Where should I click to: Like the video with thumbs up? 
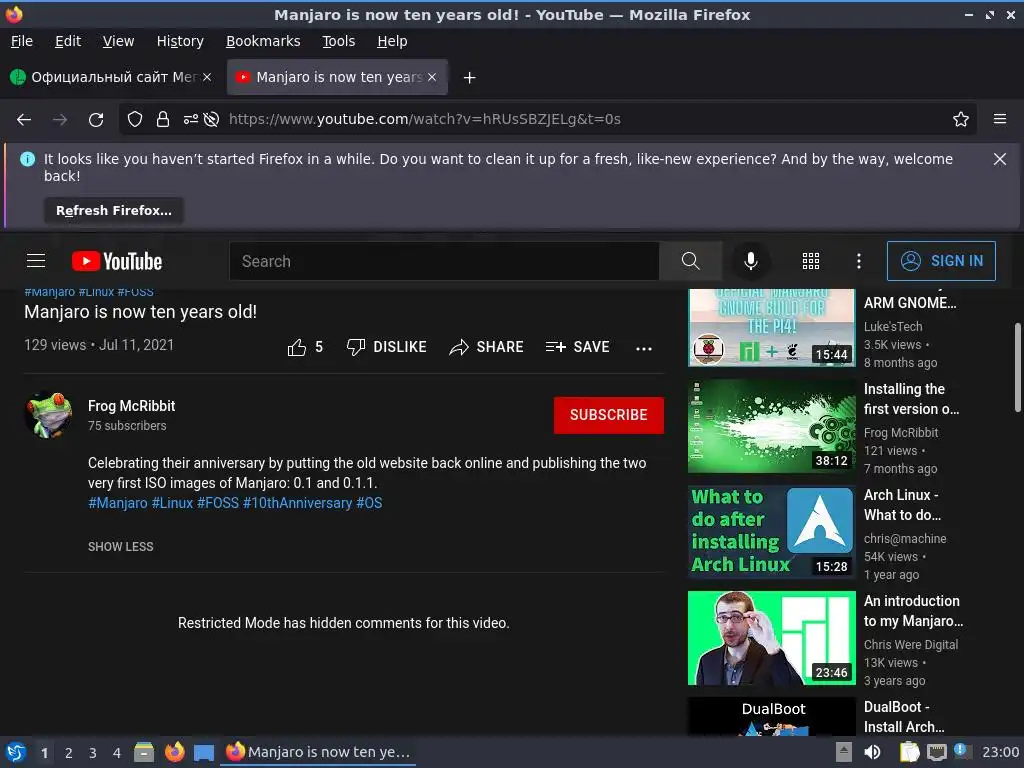click(305, 347)
